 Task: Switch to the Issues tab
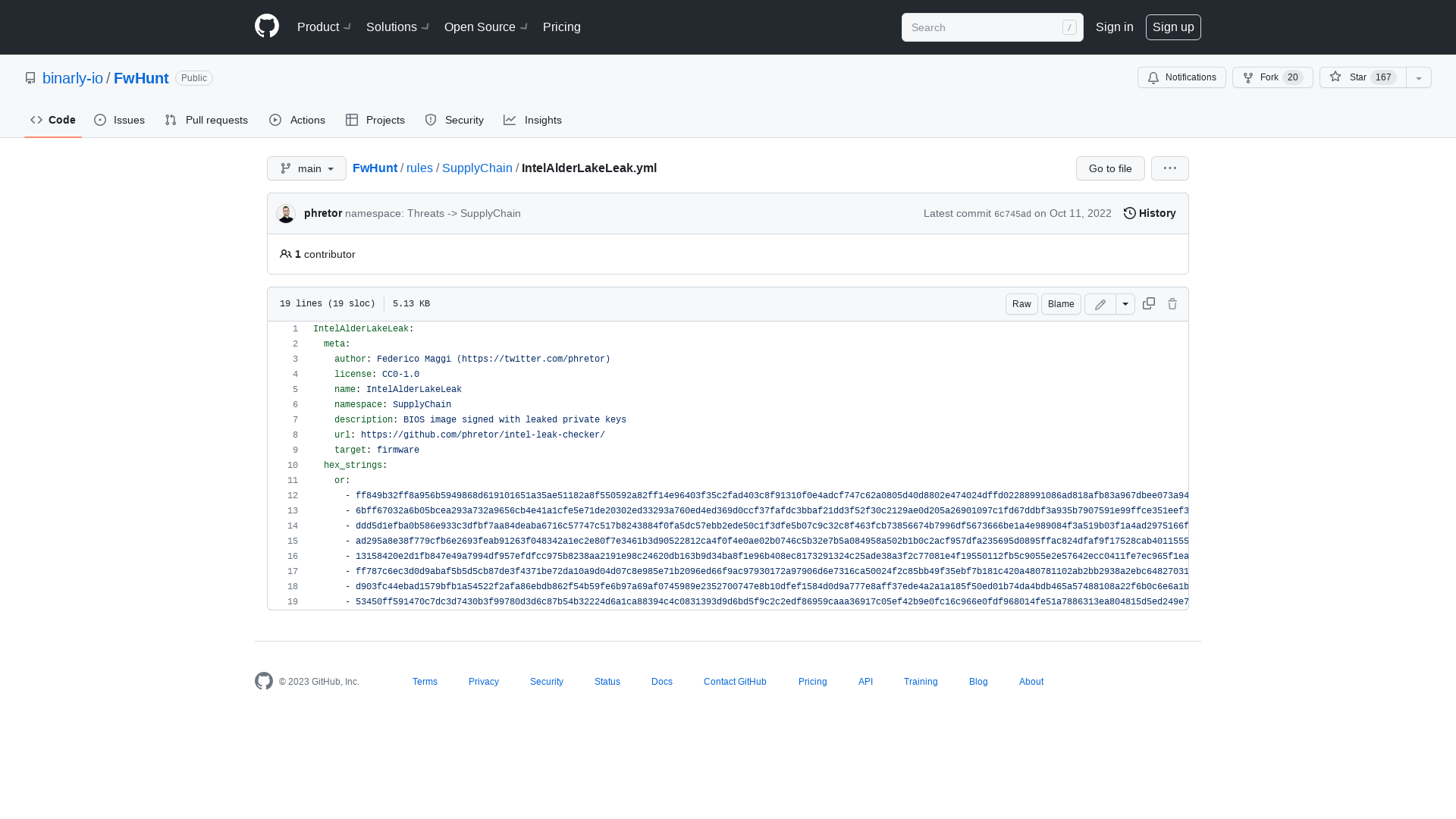119,120
